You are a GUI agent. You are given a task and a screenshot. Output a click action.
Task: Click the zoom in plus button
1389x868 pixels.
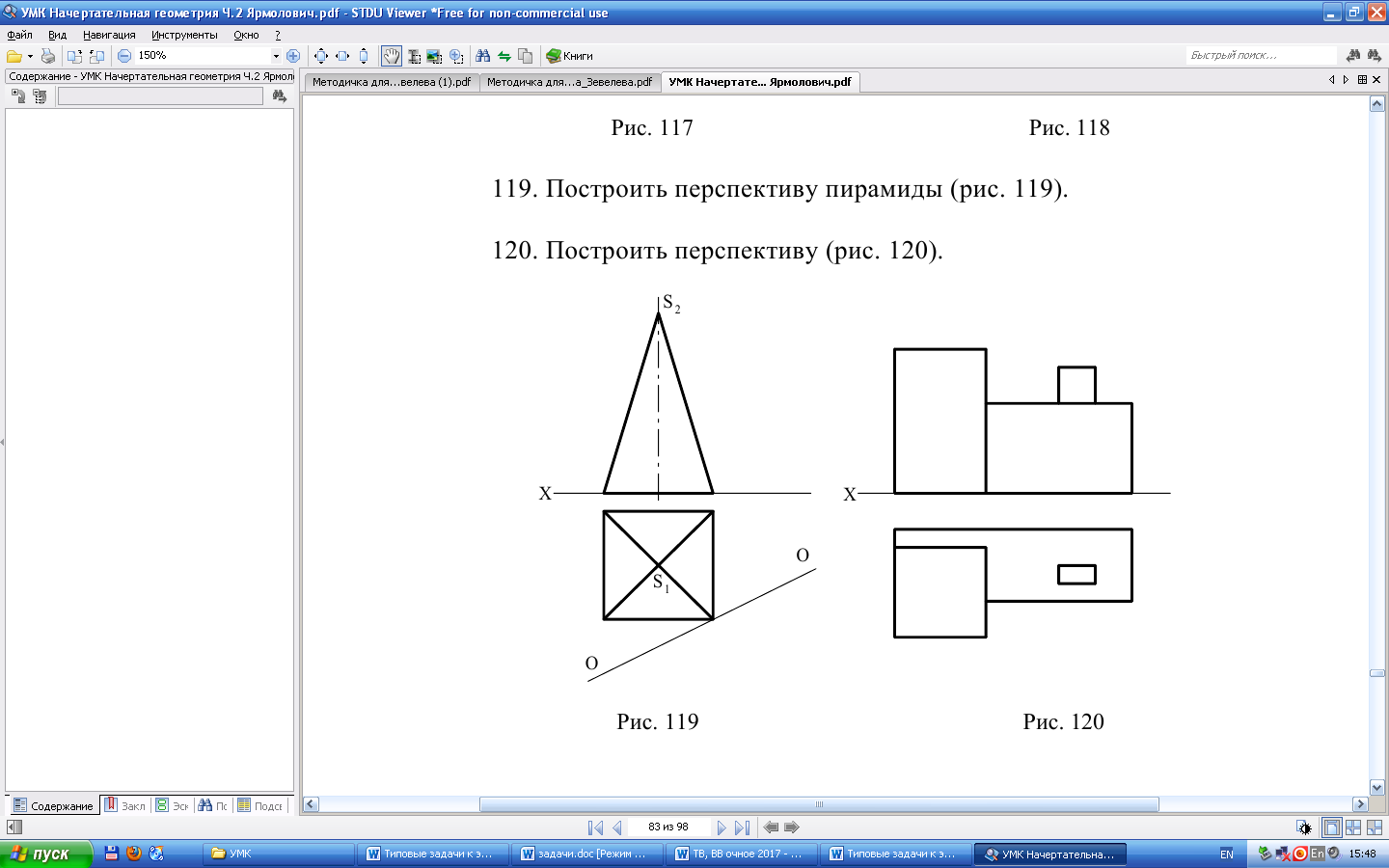pos(293,56)
